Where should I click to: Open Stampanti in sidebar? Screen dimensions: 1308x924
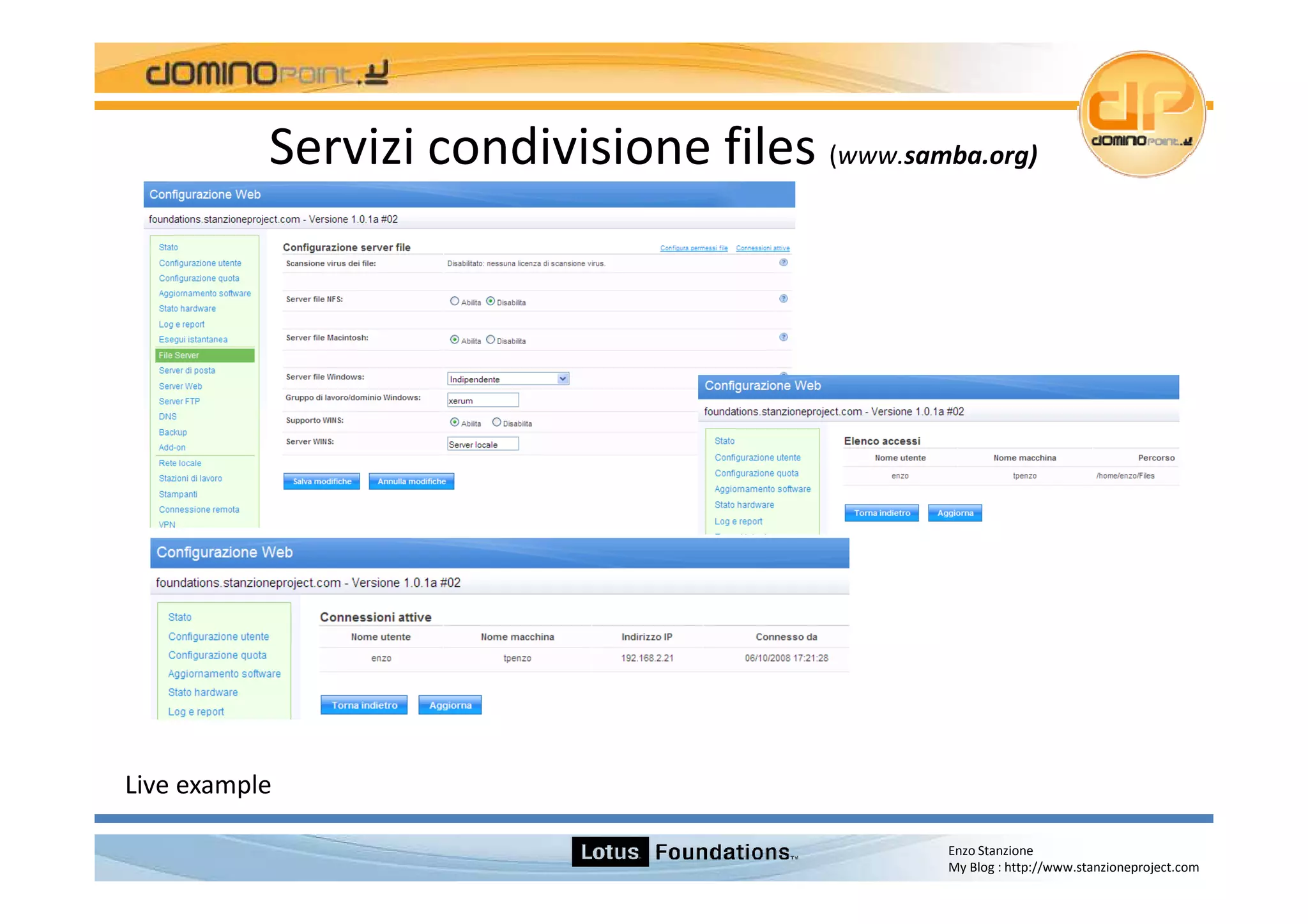(178, 494)
